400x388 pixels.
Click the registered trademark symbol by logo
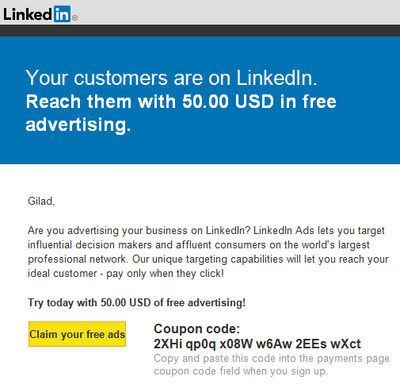pos(75,18)
